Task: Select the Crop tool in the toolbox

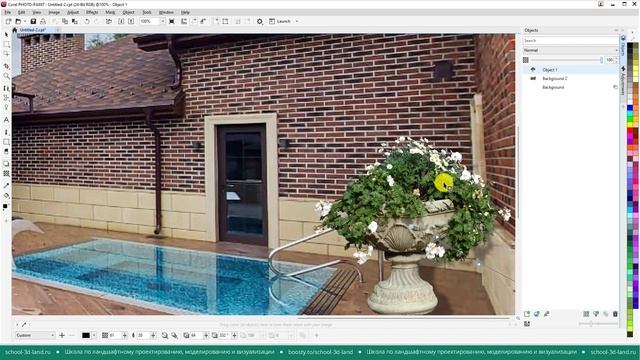Action: click(6, 66)
